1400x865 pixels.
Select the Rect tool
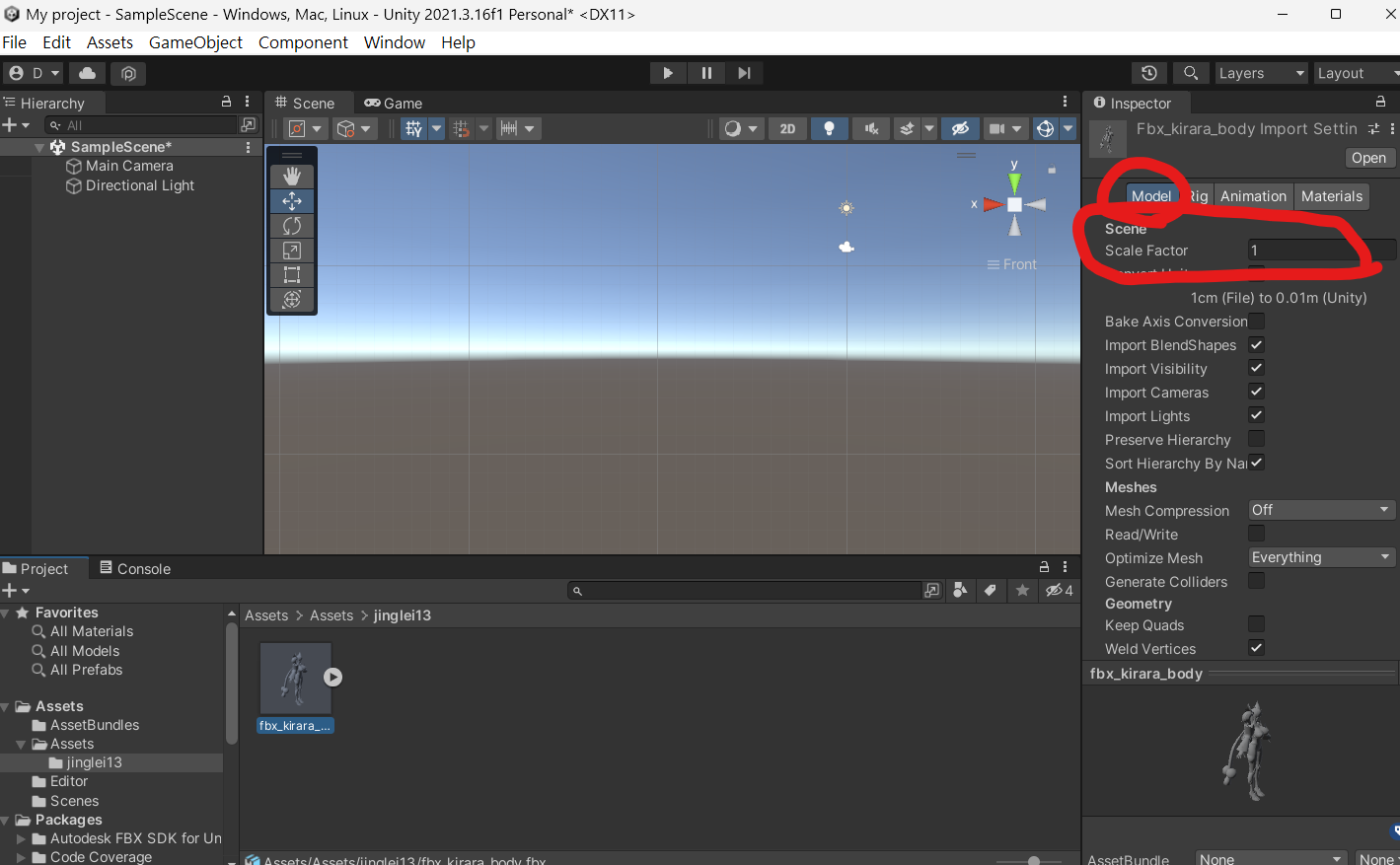click(292, 275)
